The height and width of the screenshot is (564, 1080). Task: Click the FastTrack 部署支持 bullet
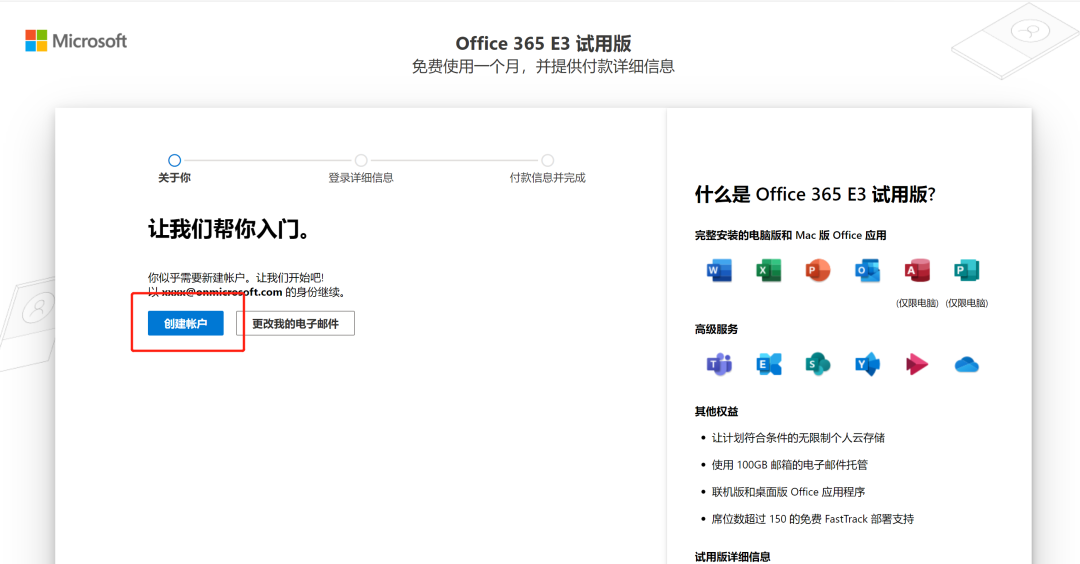[x=813, y=519]
